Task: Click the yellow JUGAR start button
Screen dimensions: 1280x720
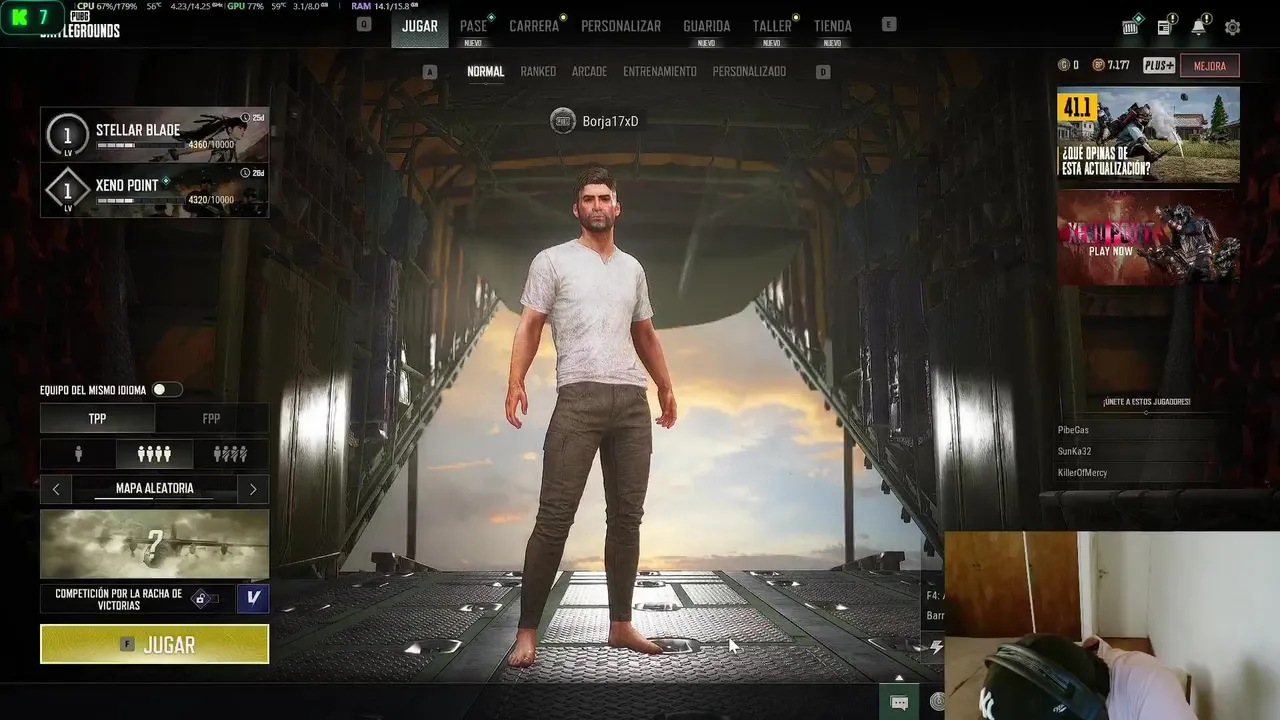Action: (155, 644)
